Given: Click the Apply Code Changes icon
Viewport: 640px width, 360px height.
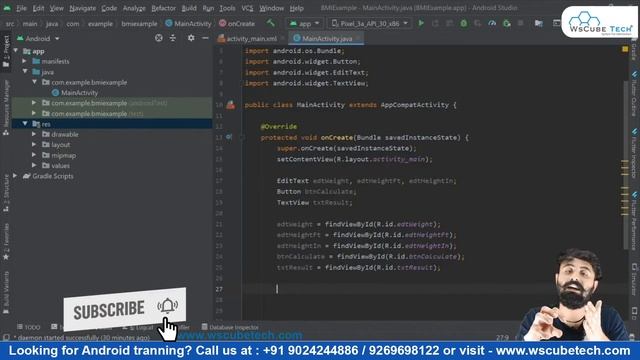Looking at the screenshot, I should pyautogui.click(x=449, y=23).
